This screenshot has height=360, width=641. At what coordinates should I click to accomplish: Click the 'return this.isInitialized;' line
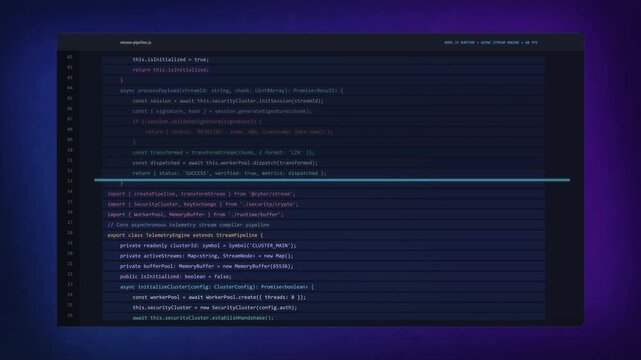(x=170, y=70)
